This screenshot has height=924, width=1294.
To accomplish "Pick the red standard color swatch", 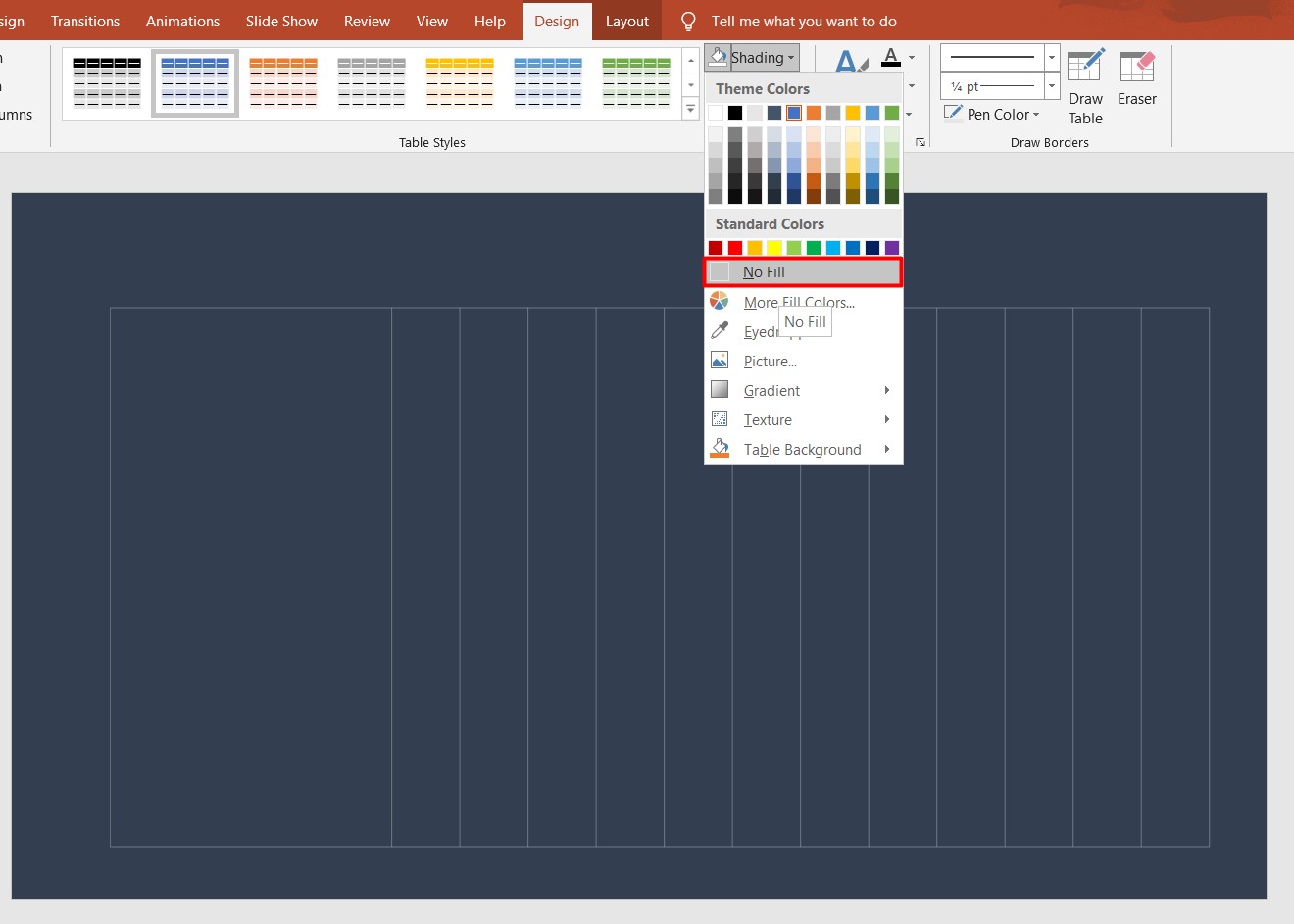I will pyautogui.click(x=734, y=247).
